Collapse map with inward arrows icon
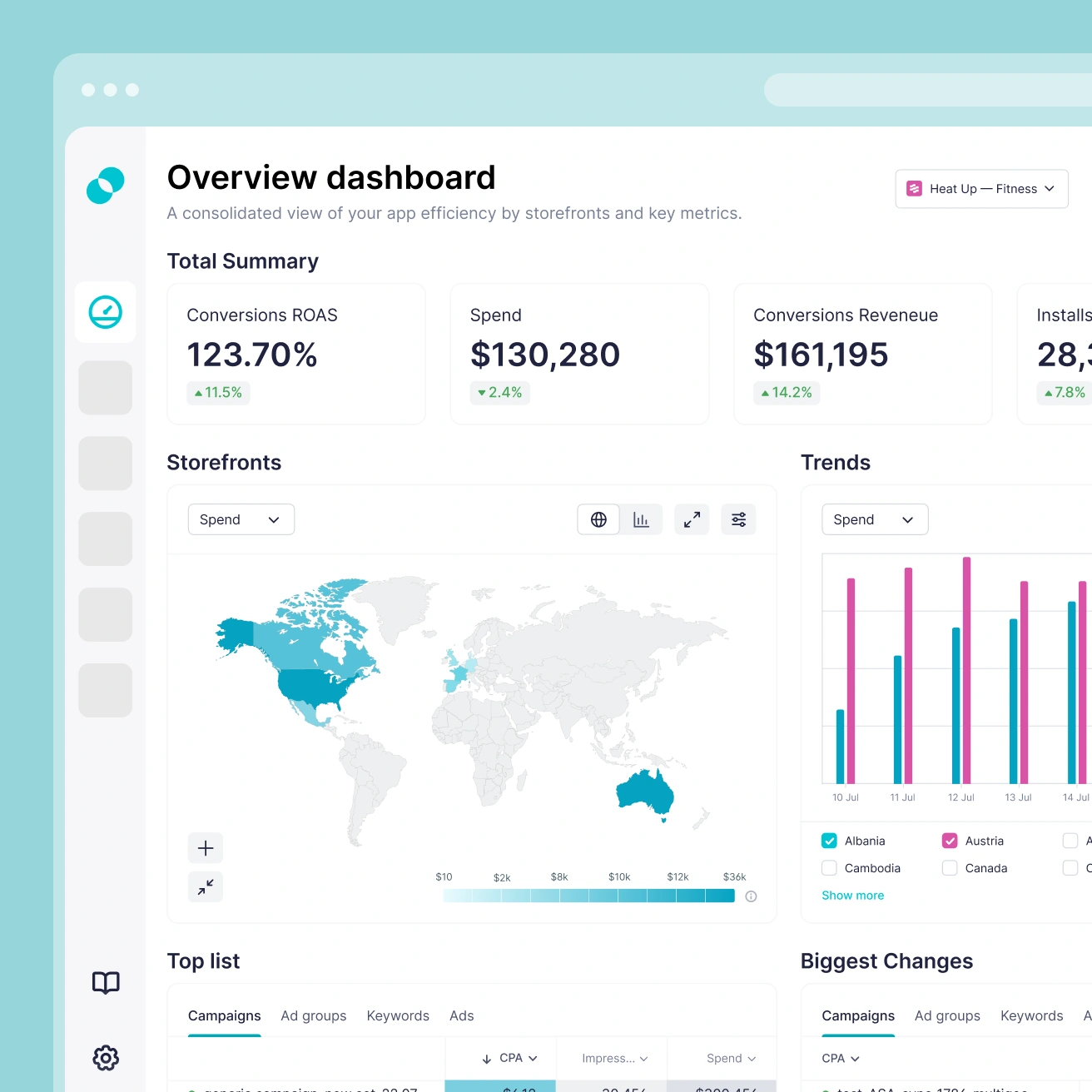The image size is (1092, 1092). point(206,887)
